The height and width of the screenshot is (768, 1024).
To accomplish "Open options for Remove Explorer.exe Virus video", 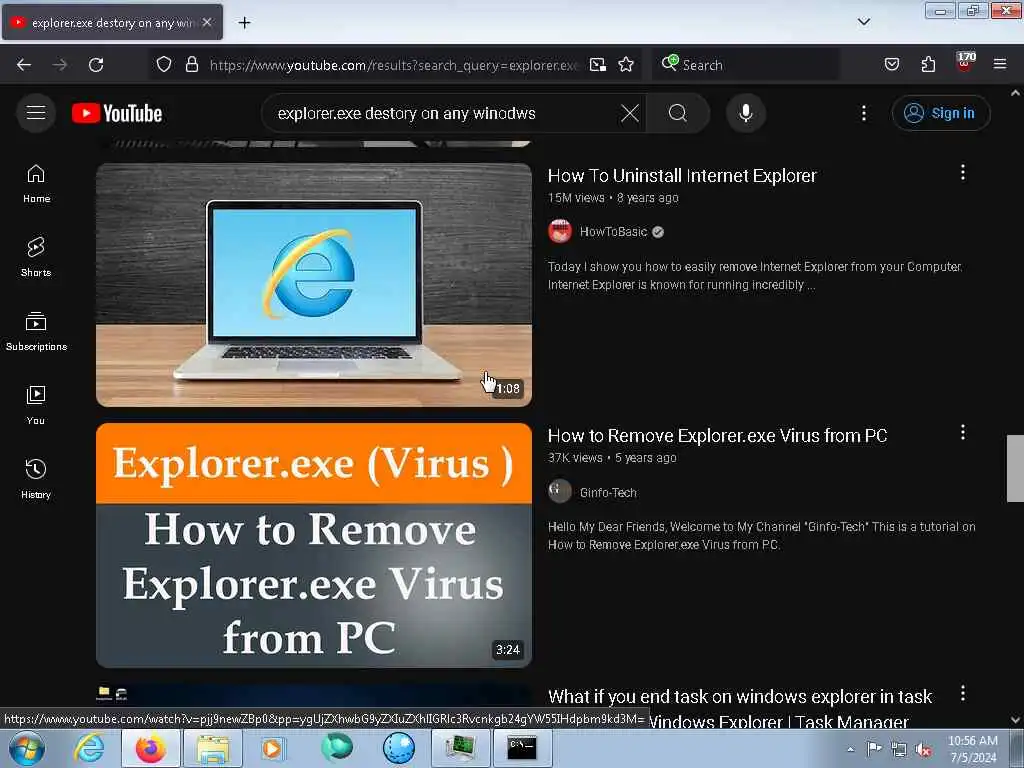I will pyautogui.click(x=963, y=432).
